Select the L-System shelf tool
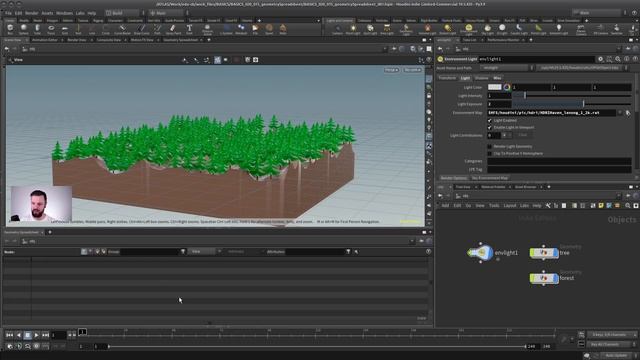The image size is (640, 360). (226, 29)
